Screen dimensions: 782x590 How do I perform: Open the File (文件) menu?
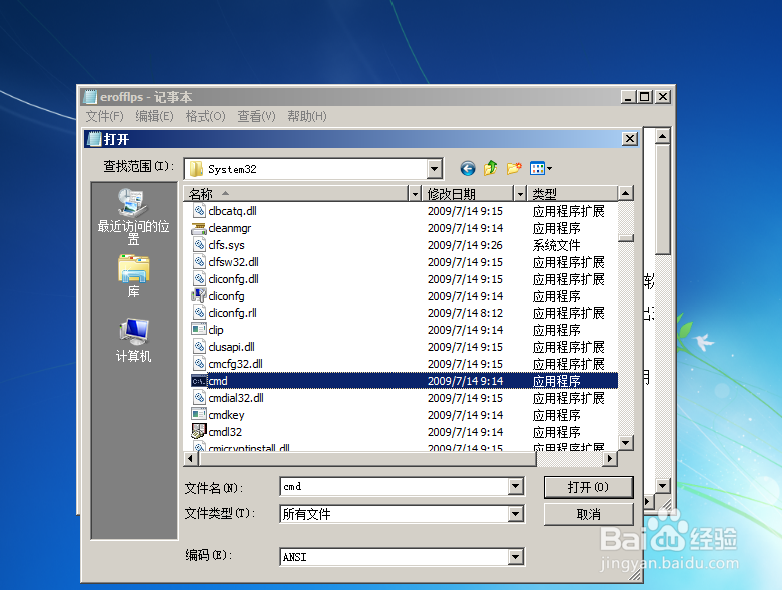(104, 116)
